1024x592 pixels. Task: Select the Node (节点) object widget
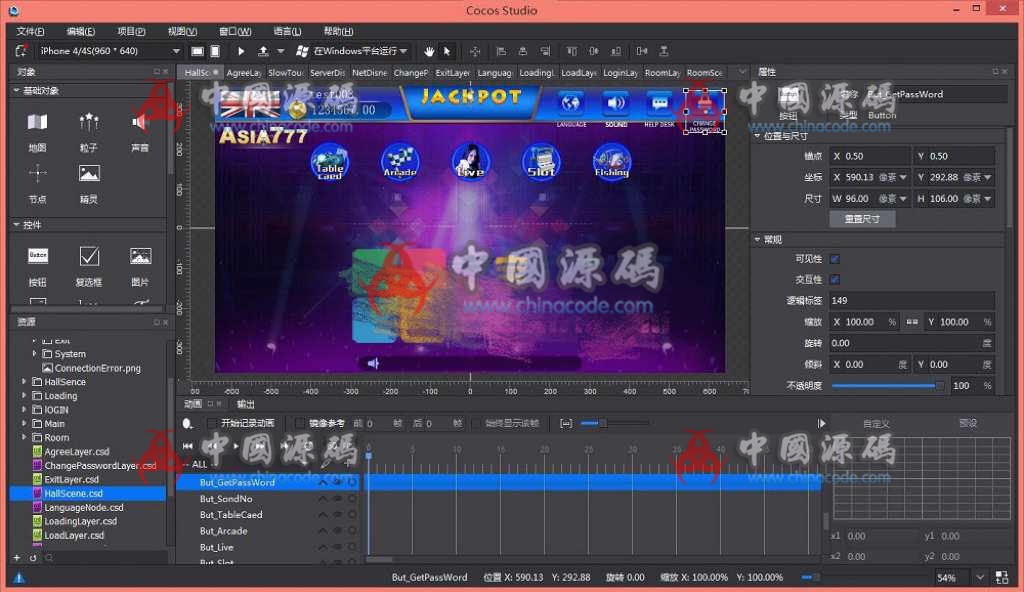(x=37, y=184)
